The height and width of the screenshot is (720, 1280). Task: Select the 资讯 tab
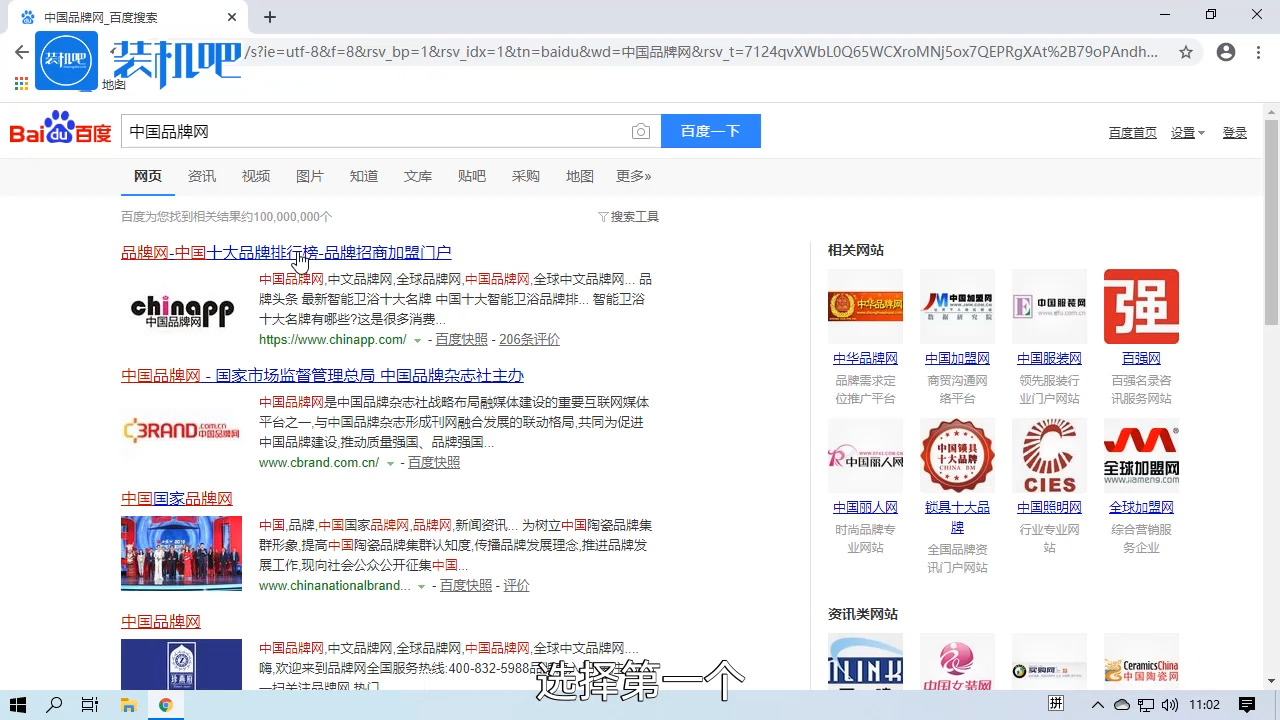[201, 176]
